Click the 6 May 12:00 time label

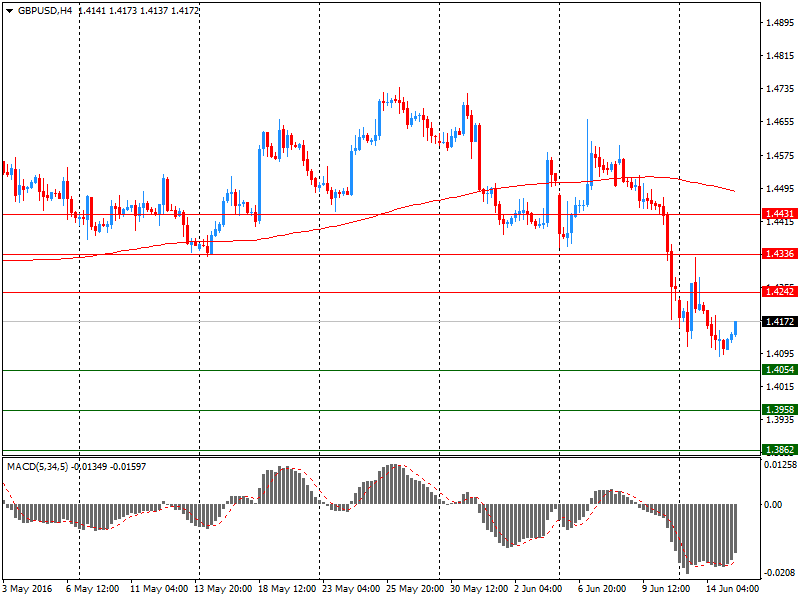tap(92, 589)
